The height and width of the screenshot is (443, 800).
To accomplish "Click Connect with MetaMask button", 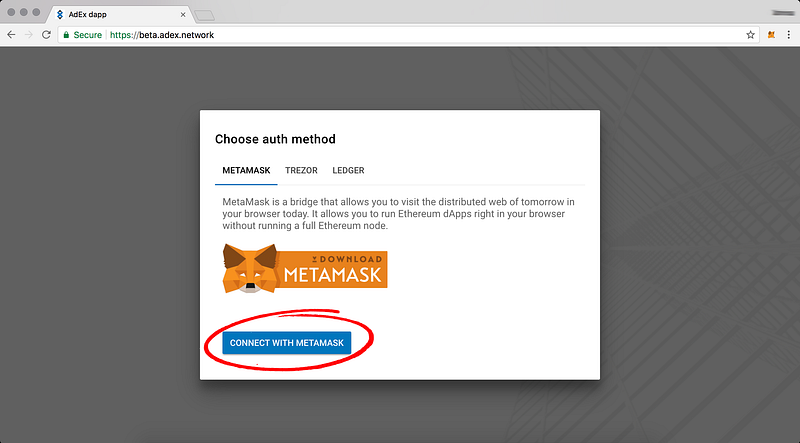I will pos(287,343).
